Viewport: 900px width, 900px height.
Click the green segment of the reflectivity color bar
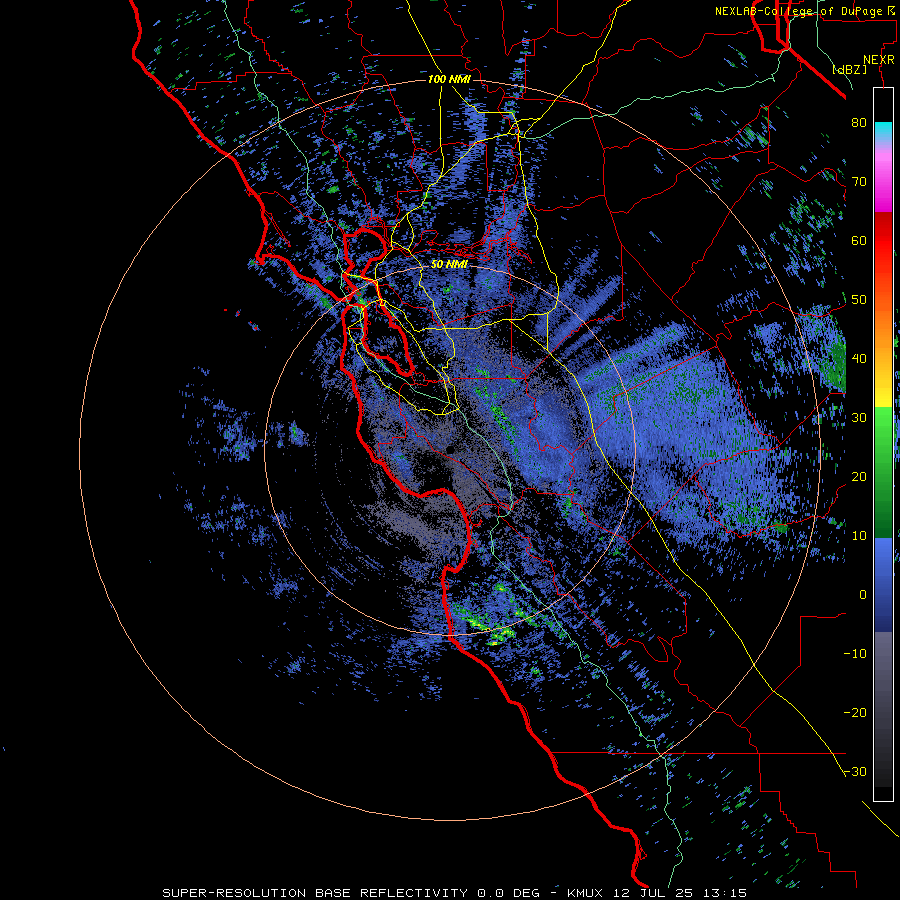point(883,472)
